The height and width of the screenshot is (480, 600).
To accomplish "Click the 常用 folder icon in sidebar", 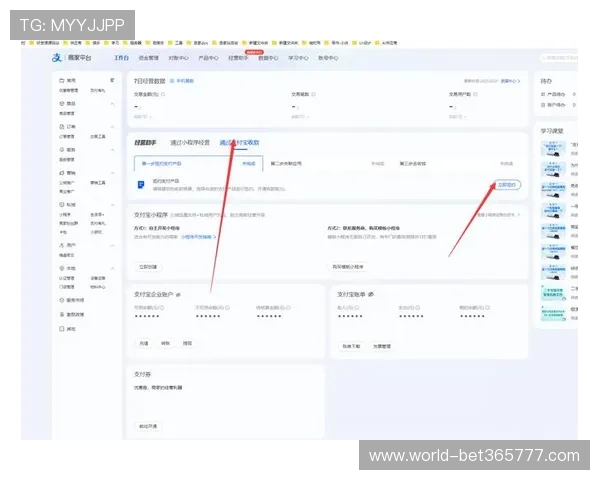I will coord(62,80).
